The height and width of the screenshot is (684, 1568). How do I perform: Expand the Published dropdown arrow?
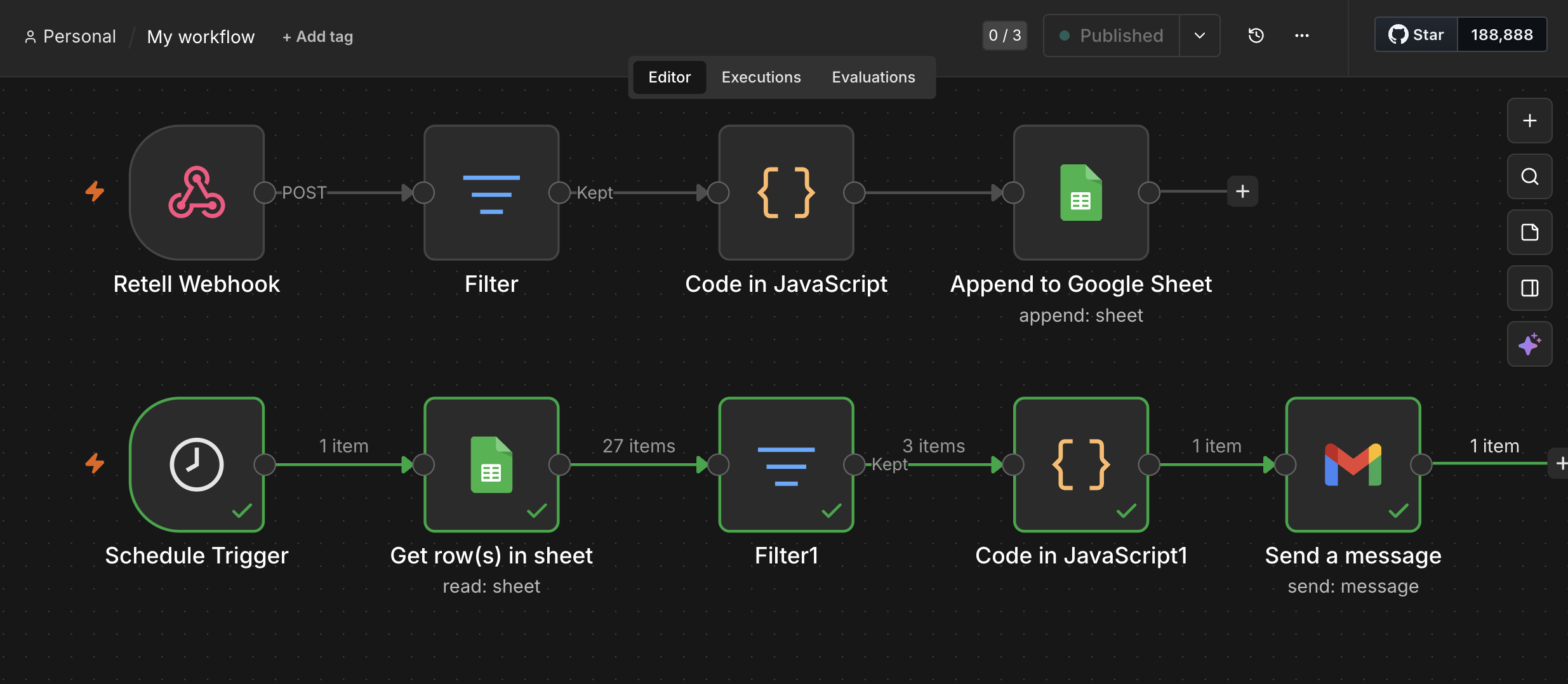click(1200, 36)
